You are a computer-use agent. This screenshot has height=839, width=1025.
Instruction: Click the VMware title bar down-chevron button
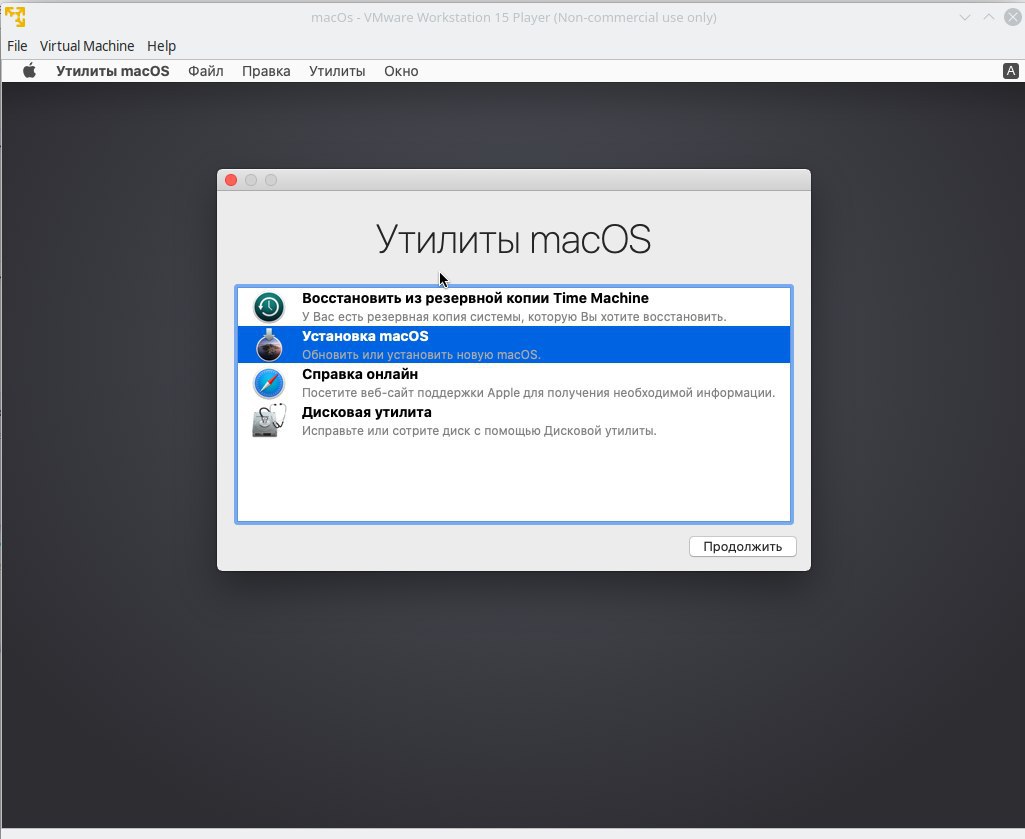(965, 18)
